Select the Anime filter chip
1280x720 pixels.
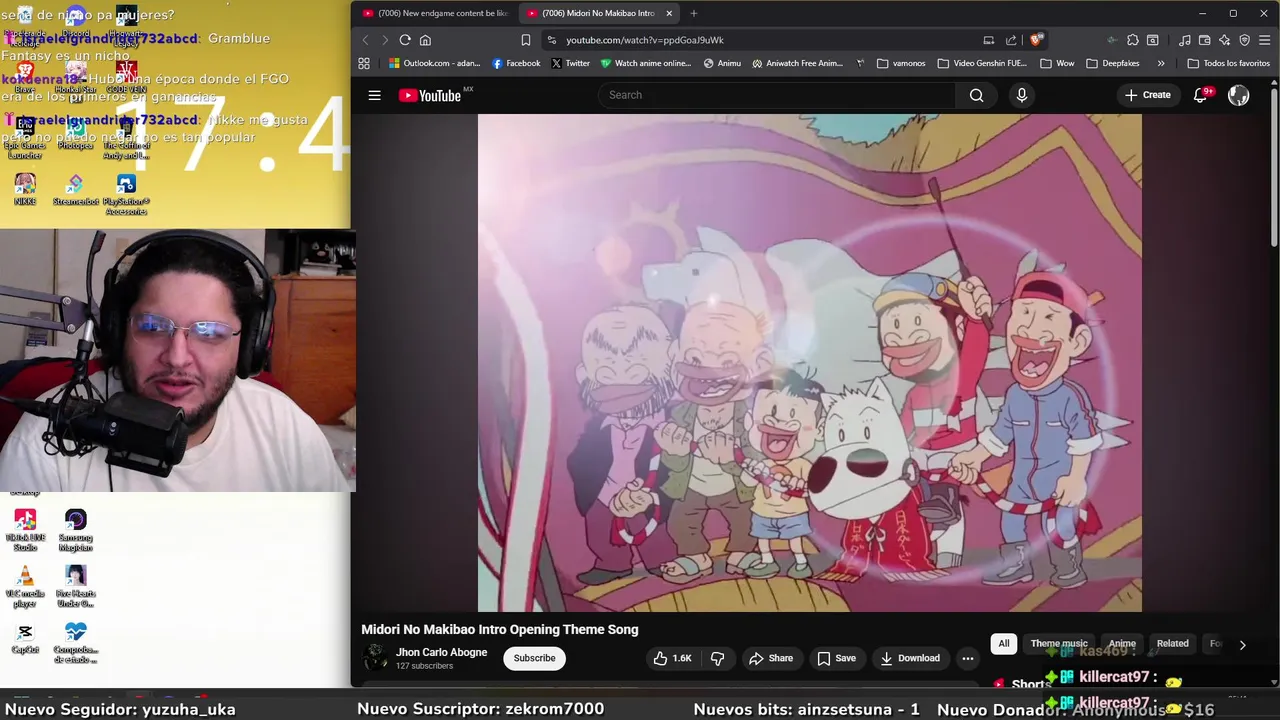point(1122,644)
